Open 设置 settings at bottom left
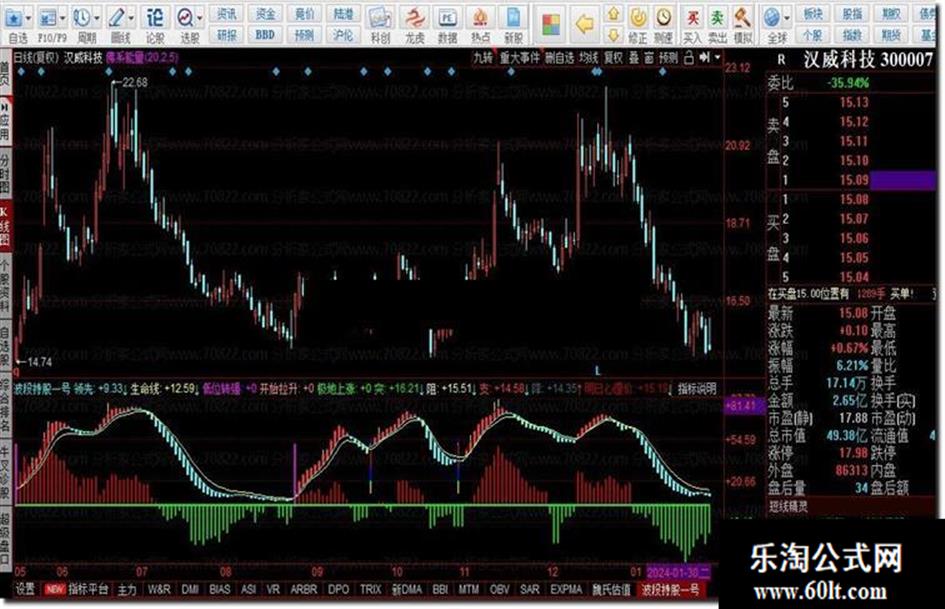Image resolution: width=945 pixels, height=609 pixels. 25,589
